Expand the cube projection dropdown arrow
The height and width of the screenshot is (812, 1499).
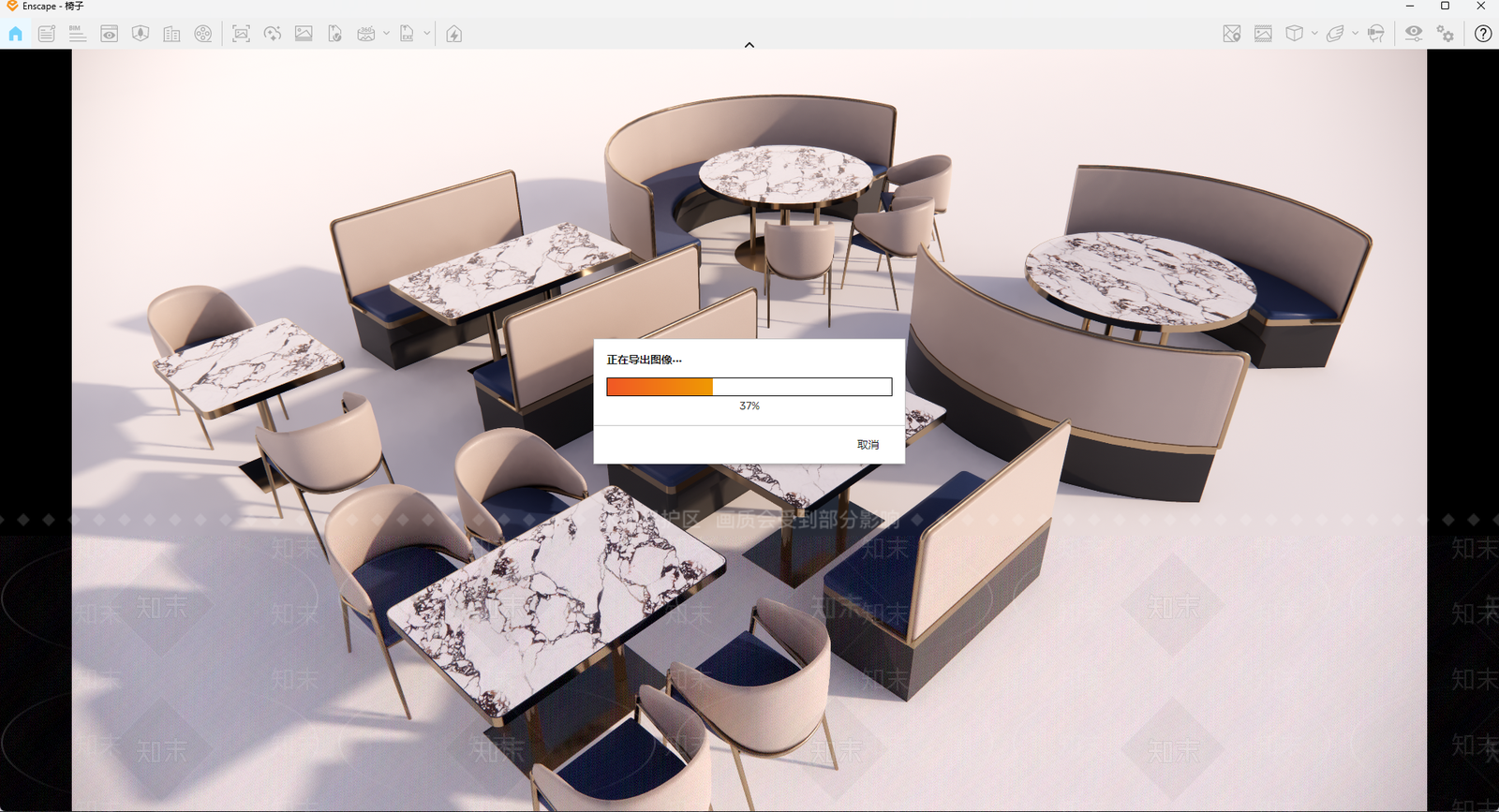tap(1314, 34)
